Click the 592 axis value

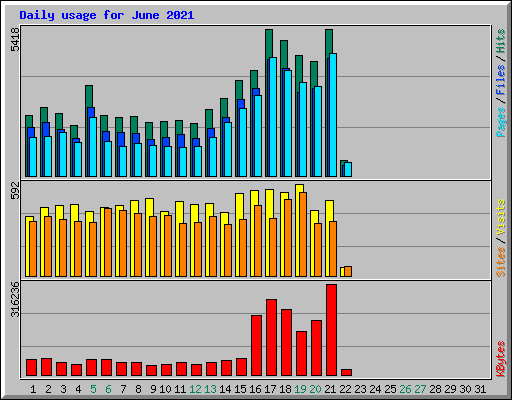point(15,190)
